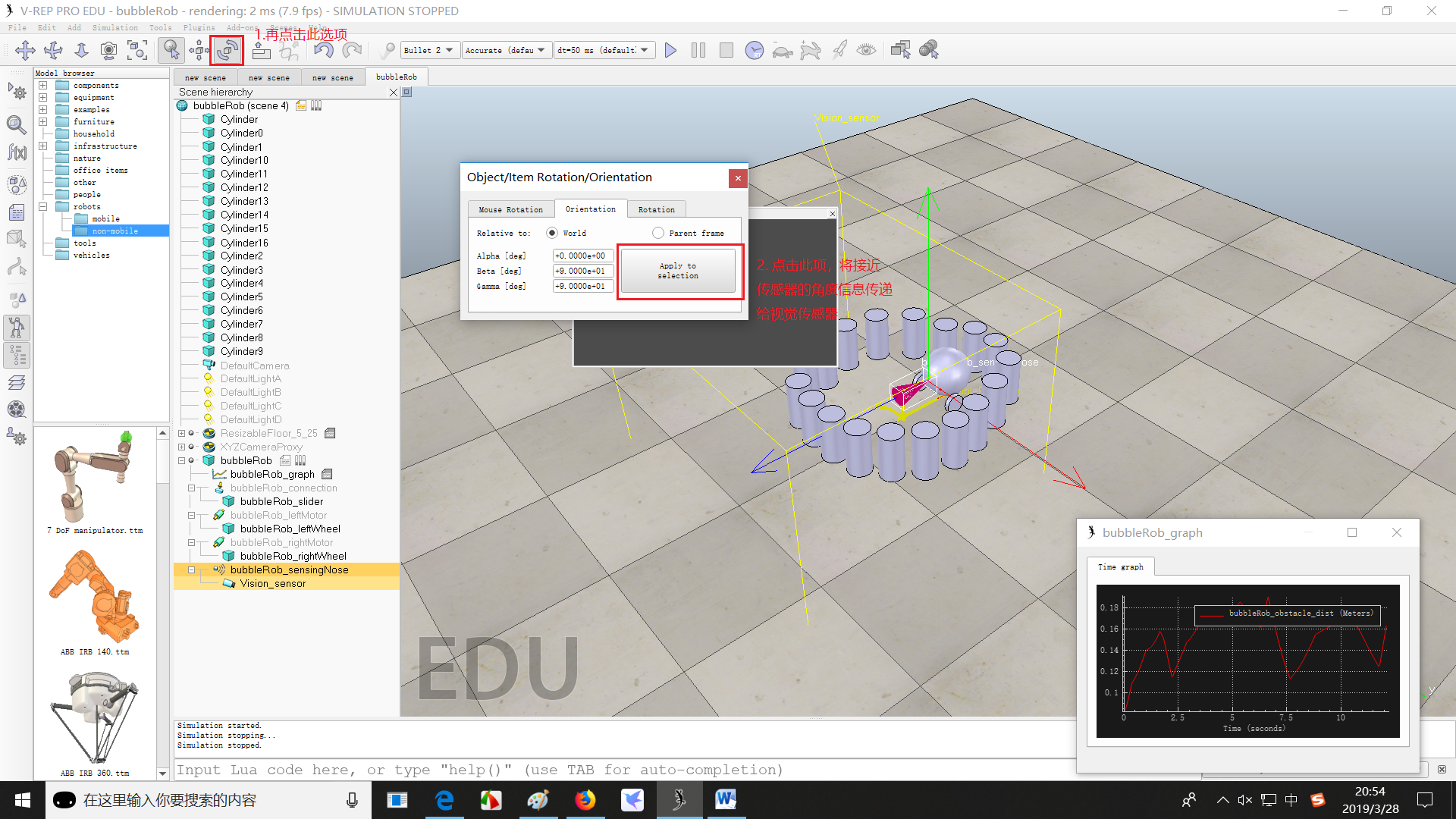
Task: Select Vision_sensor in scene hierarchy
Action: coord(272,584)
